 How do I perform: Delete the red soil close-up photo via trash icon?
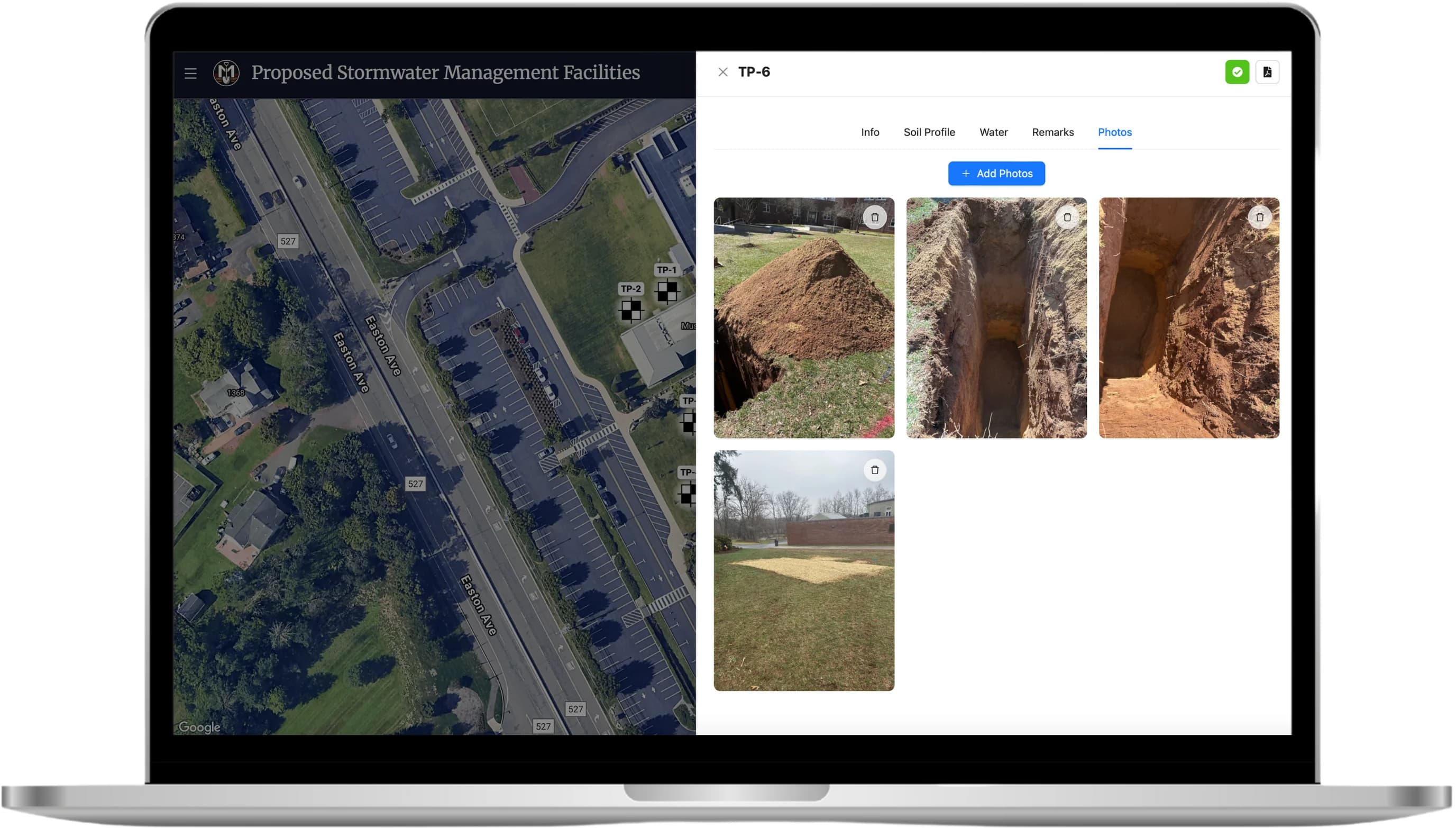coord(1259,217)
